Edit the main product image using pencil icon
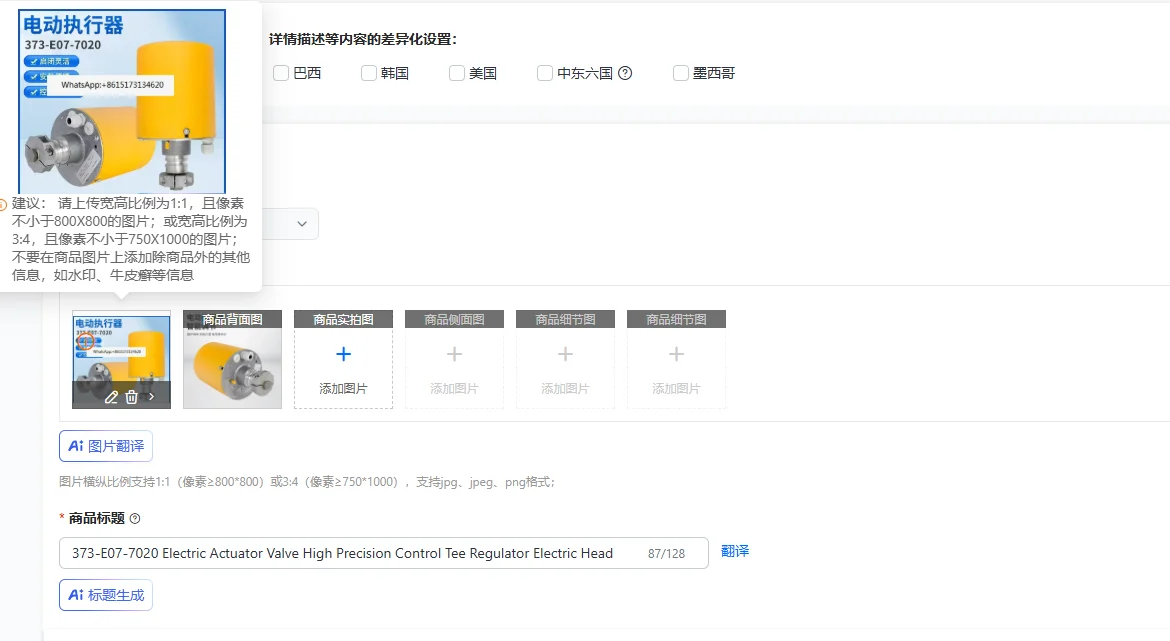The image size is (1170, 641). pos(111,396)
